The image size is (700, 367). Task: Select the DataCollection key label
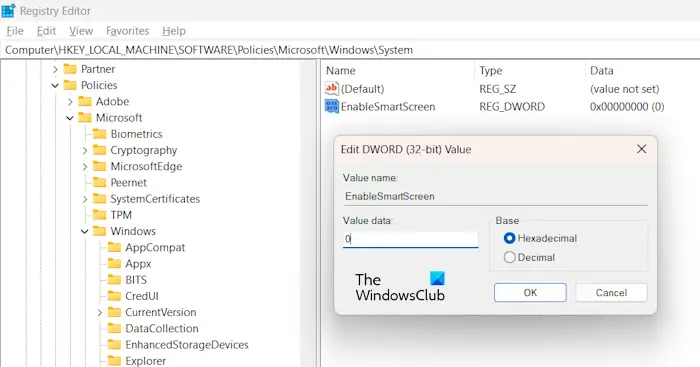[162, 329]
